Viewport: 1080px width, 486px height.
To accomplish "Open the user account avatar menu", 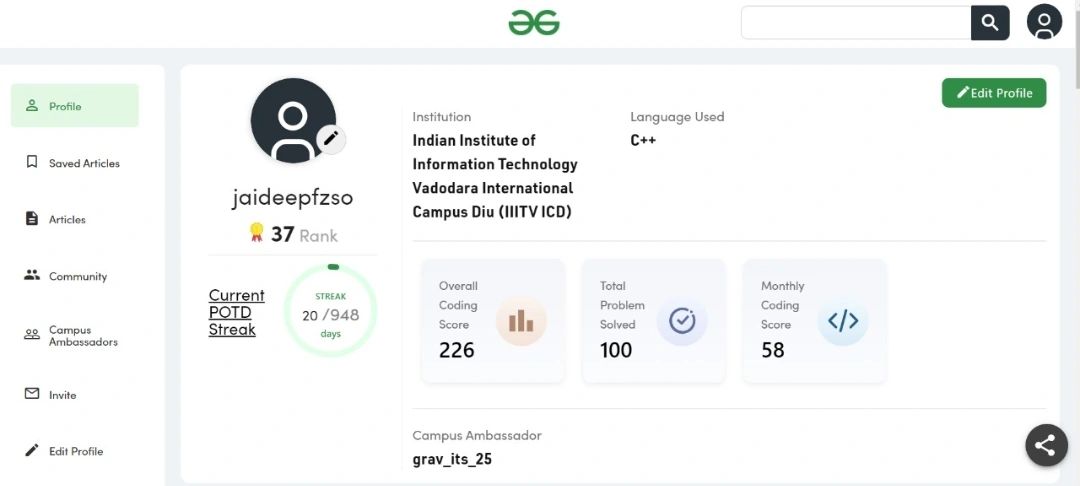I will click(x=1044, y=22).
